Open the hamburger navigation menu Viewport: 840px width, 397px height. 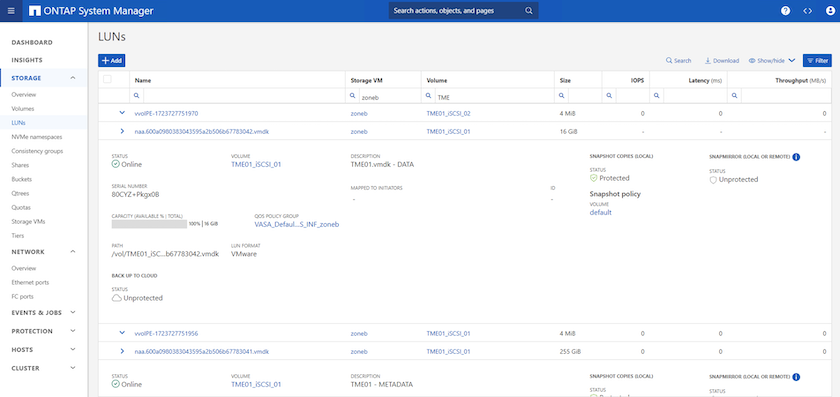(x=11, y=11)
